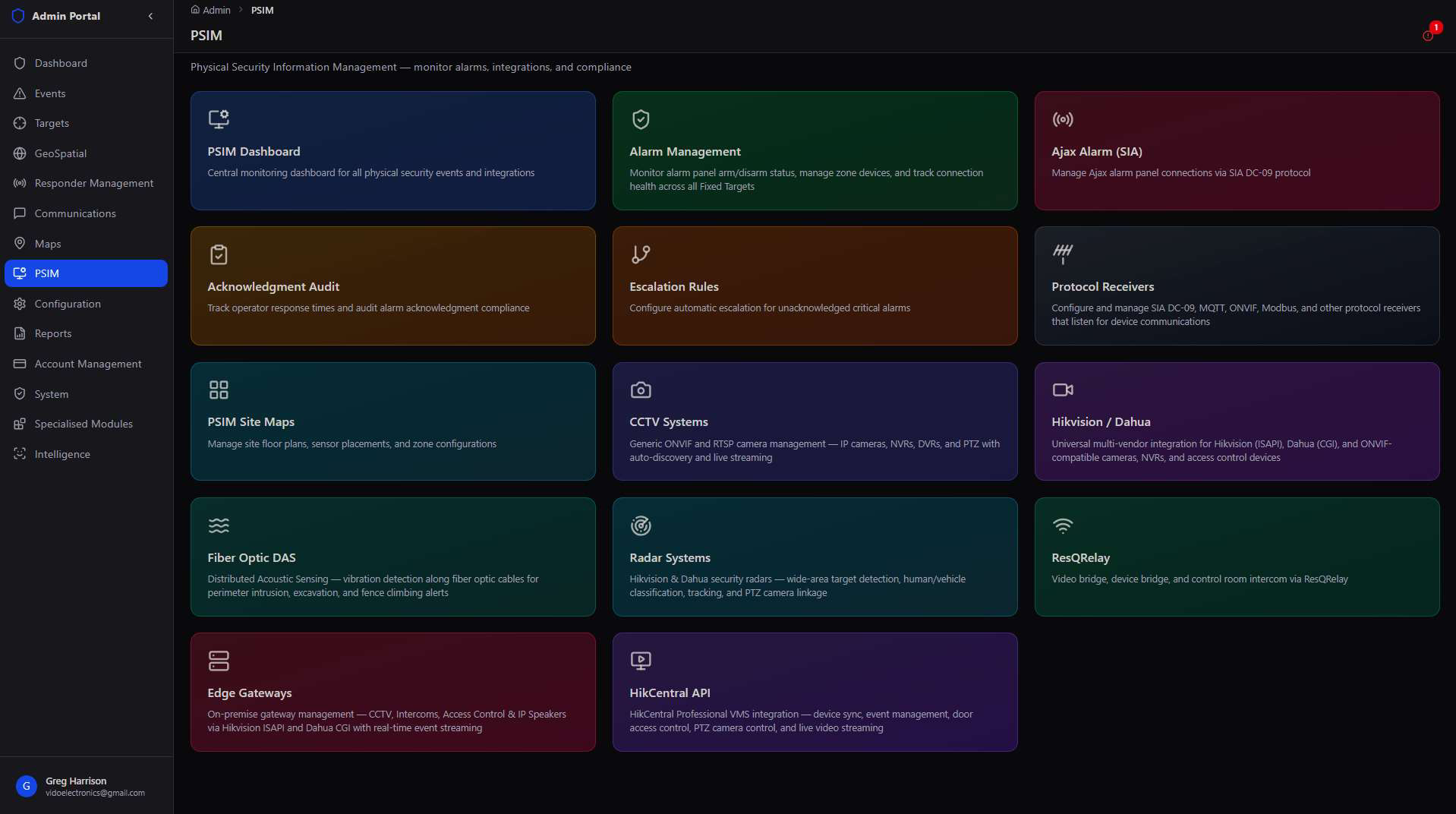Open the PSIM Site Maps card
The image size is (1456, 814).
[393, 421]
